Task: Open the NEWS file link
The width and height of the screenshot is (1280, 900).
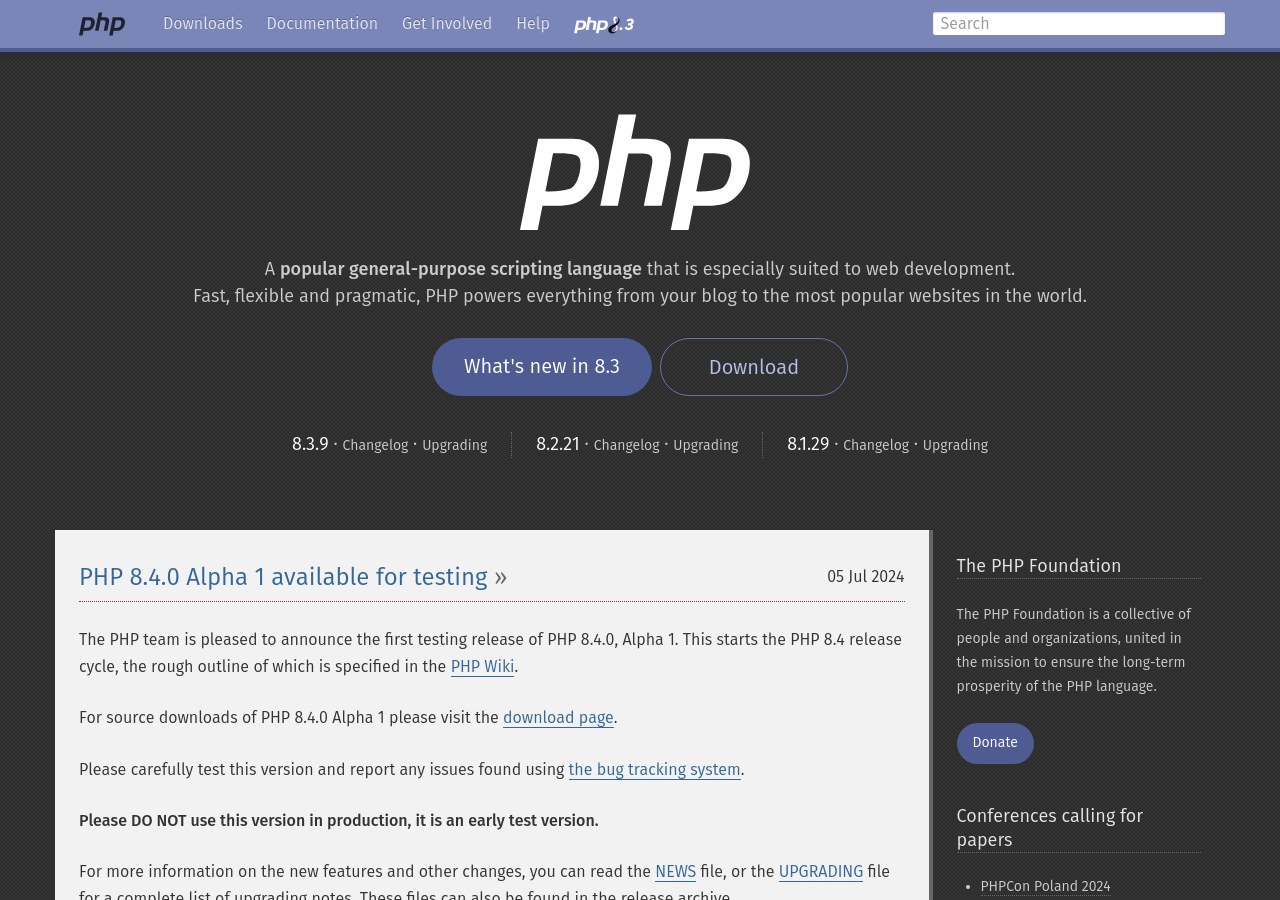Action: tap(675, 872)
